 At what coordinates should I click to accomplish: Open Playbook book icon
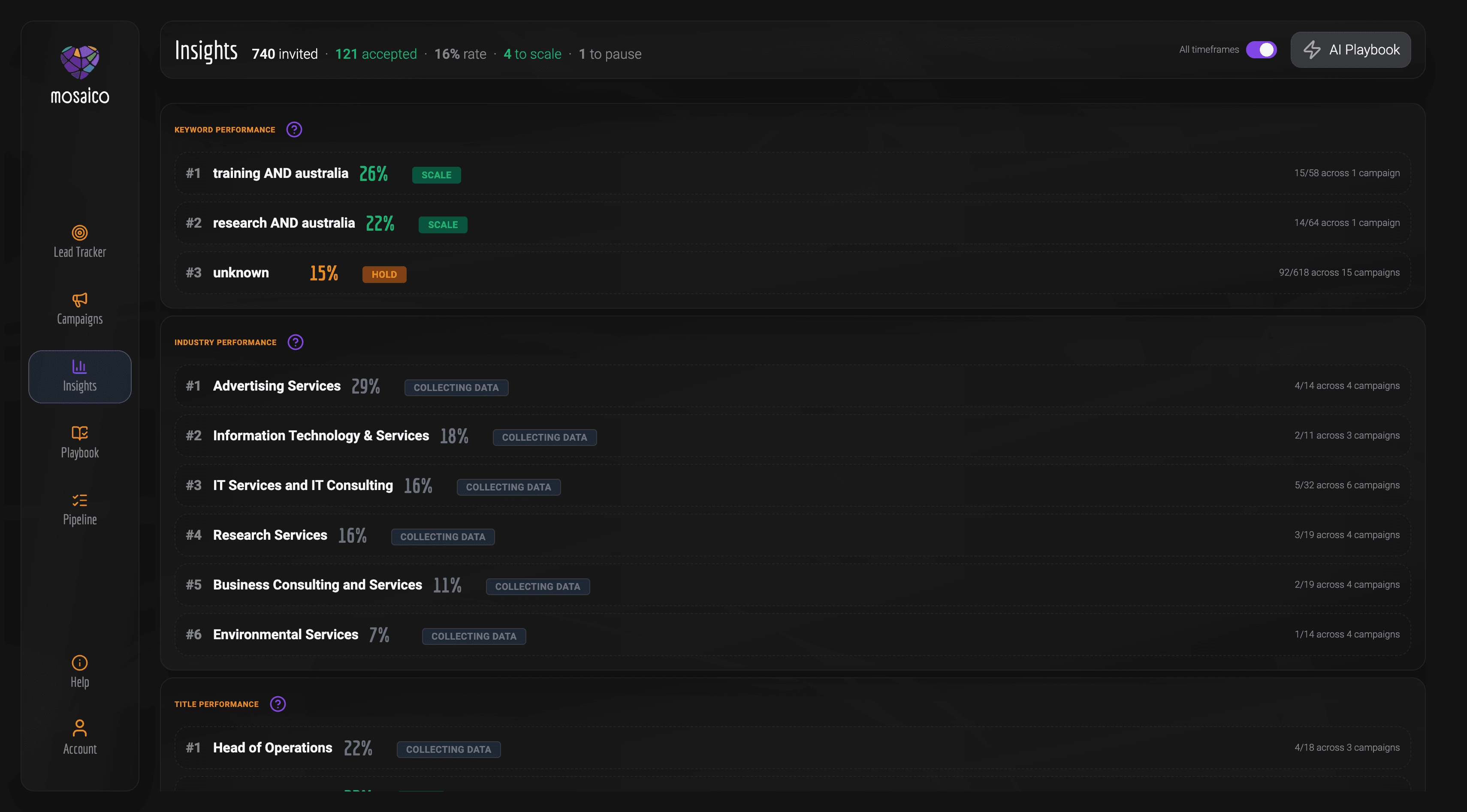pos(80,433)
